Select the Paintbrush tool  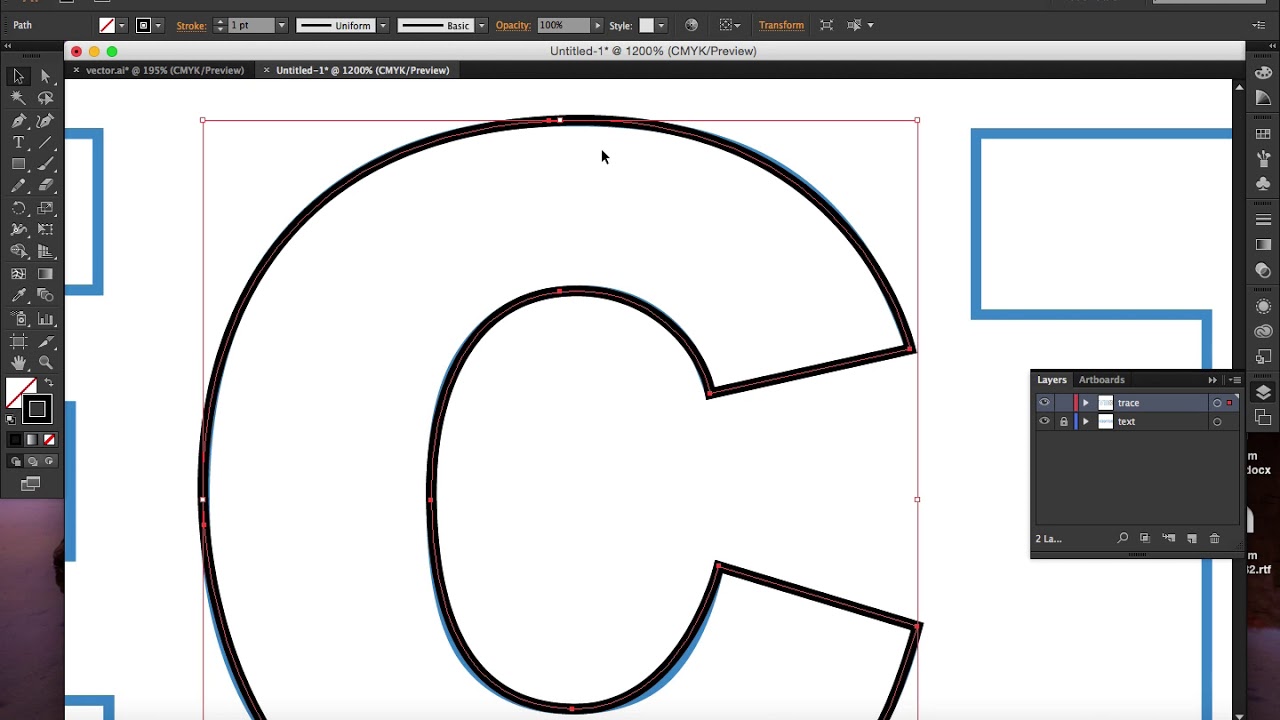click(x=45, y=164)
